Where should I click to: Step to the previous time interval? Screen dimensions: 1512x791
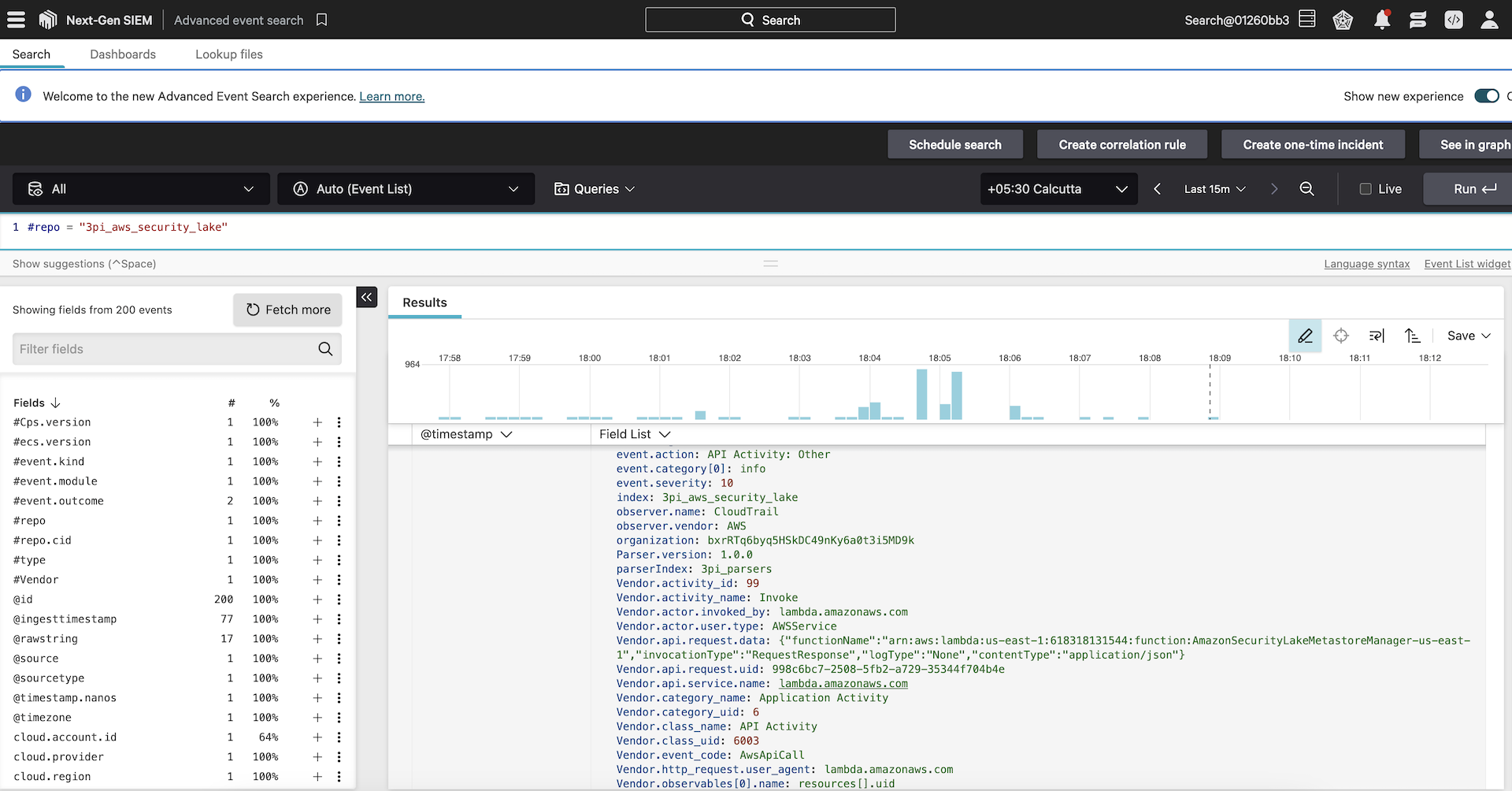(1157, 189)
